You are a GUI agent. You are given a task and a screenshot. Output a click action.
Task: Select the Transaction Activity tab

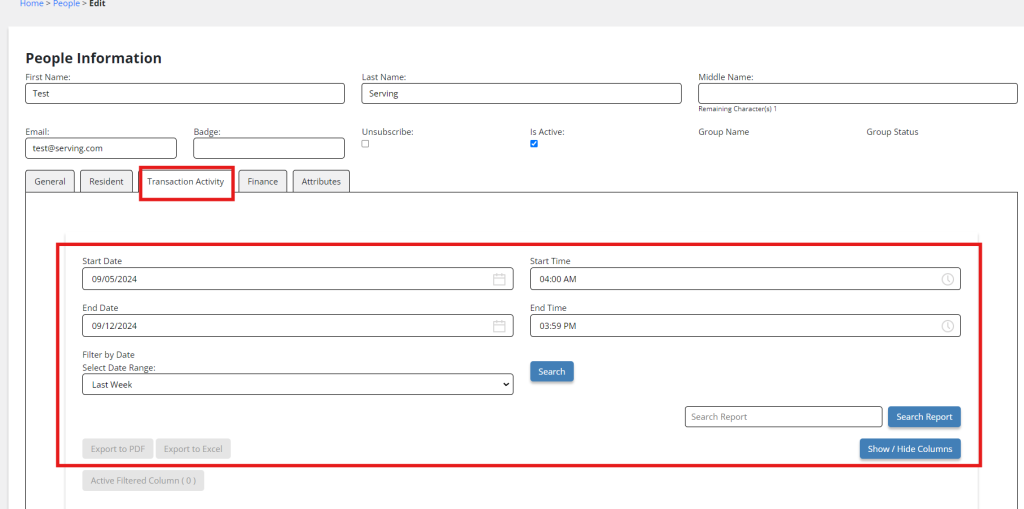click(185, 182)
